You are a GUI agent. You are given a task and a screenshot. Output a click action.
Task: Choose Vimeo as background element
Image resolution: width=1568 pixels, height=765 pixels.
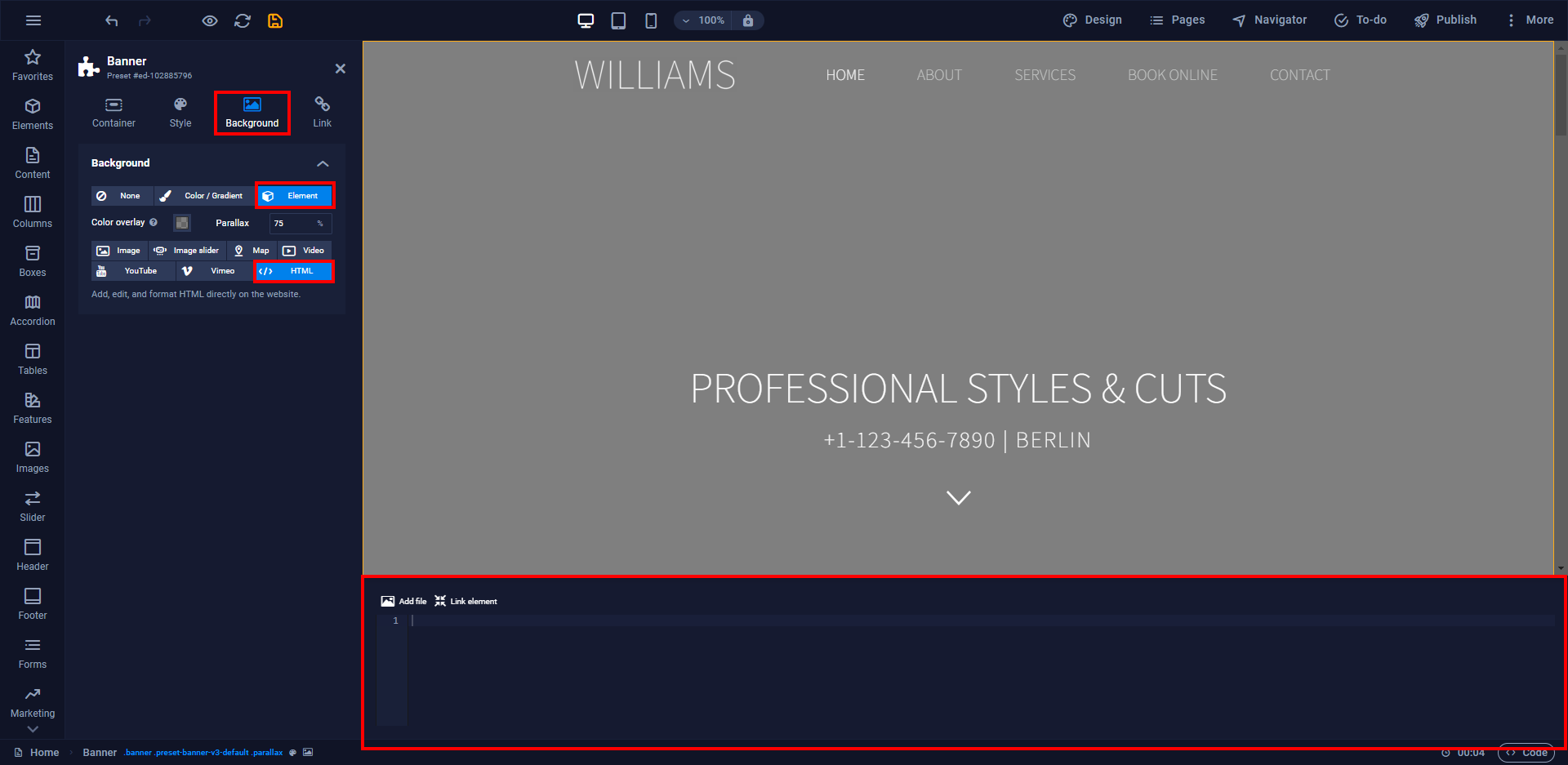click(214, 271)
